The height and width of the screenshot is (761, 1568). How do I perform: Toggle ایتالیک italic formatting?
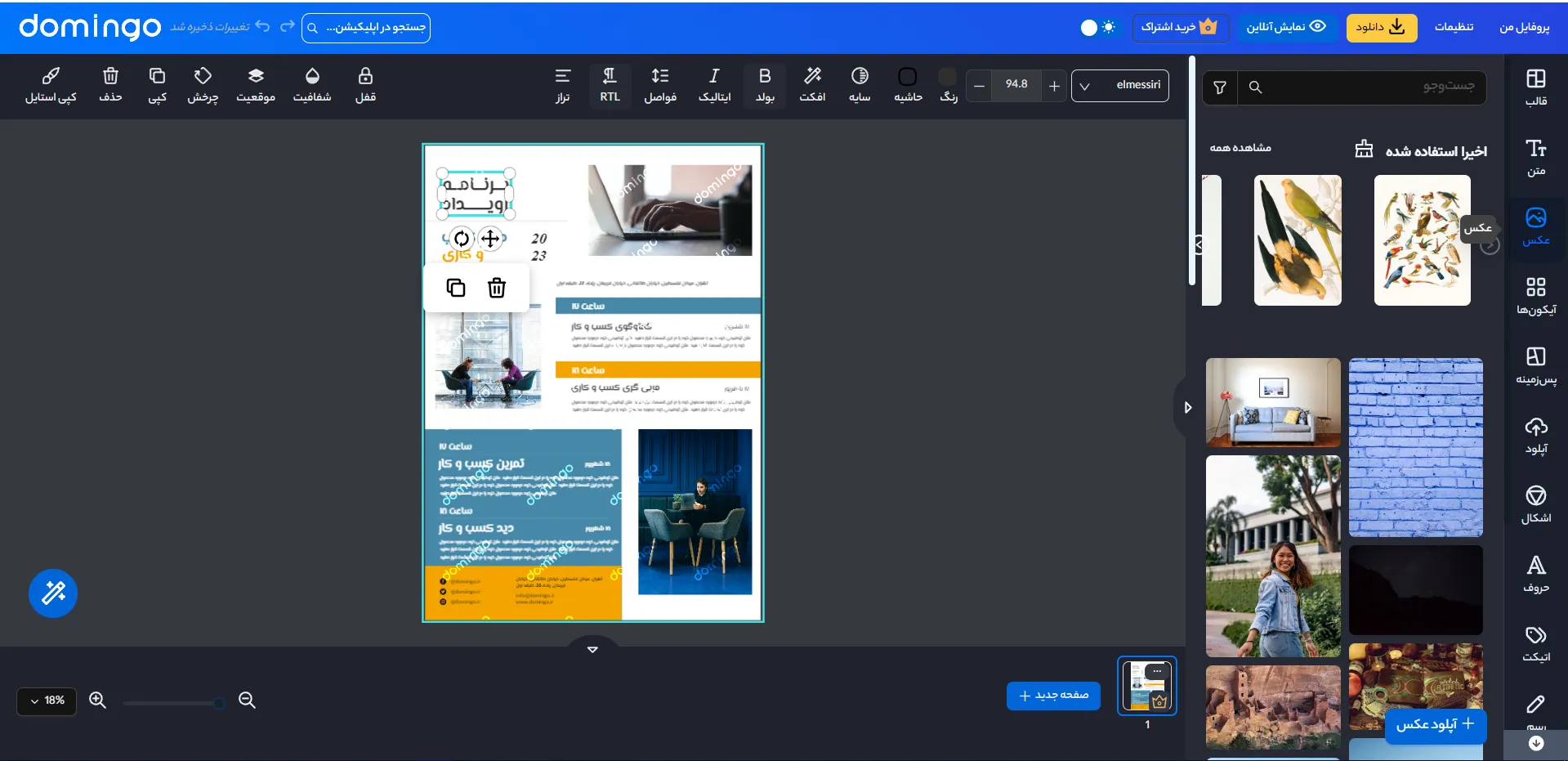[x=714, y=85]
